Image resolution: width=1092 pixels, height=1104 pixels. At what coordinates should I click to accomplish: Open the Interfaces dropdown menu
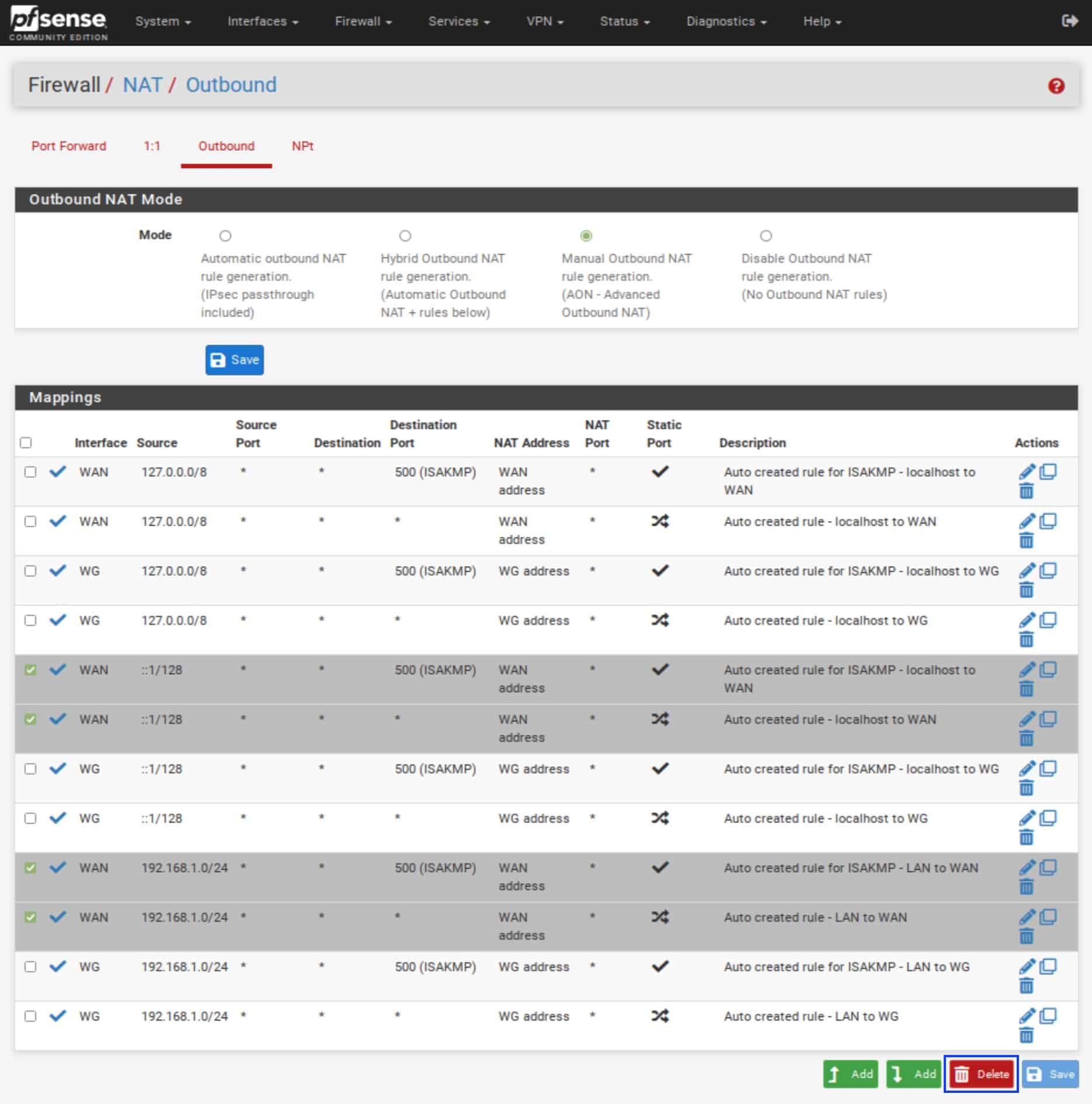coord(263,22)
